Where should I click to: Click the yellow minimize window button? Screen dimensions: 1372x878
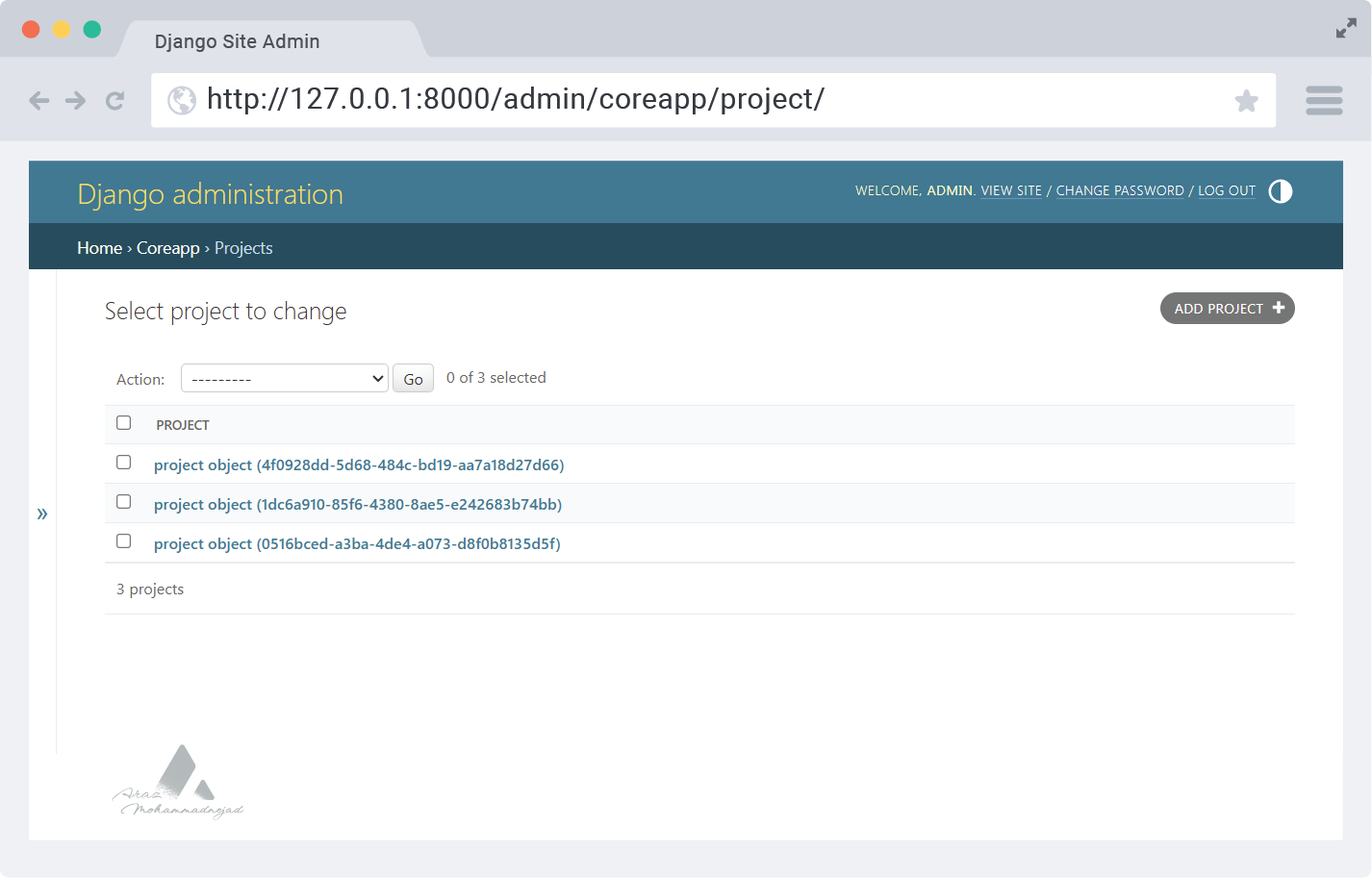[x=62, y=29]
